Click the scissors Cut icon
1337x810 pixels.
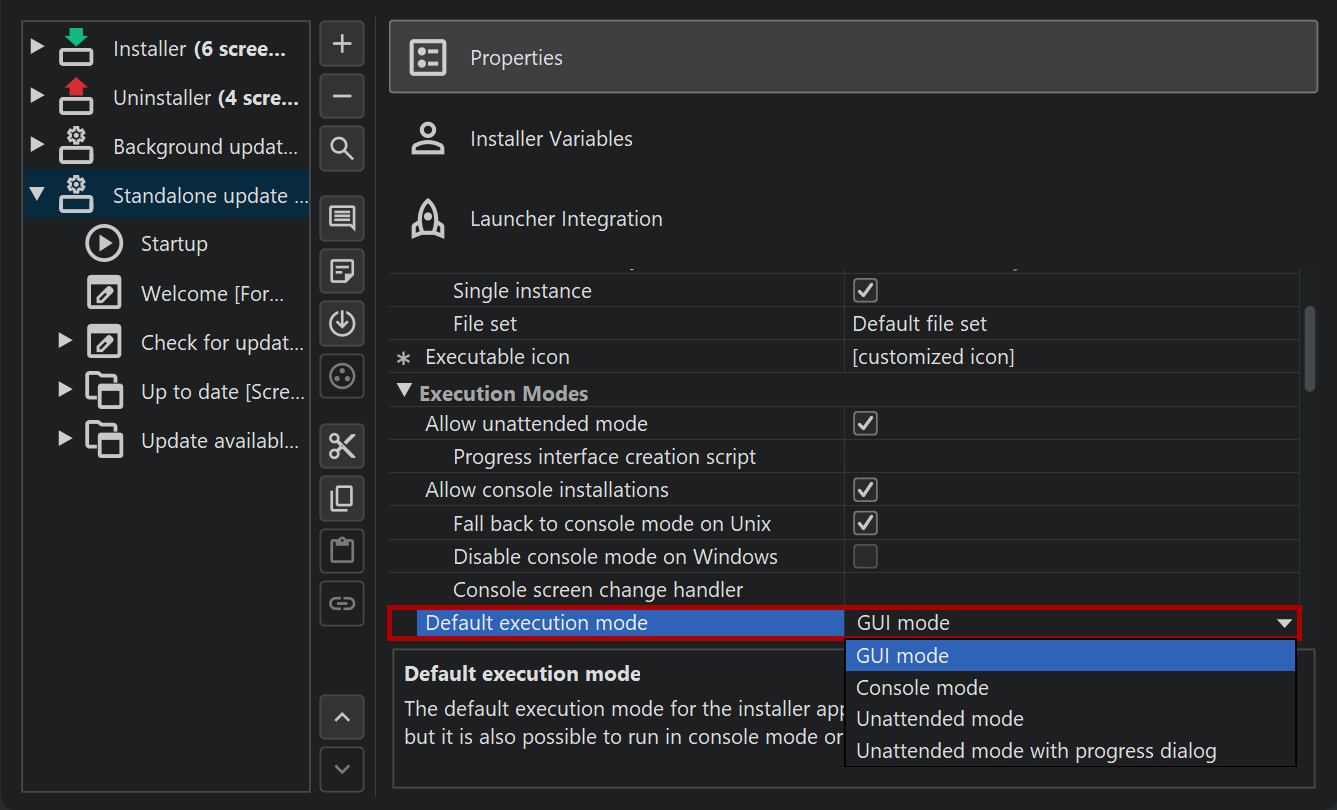[342, 446]
